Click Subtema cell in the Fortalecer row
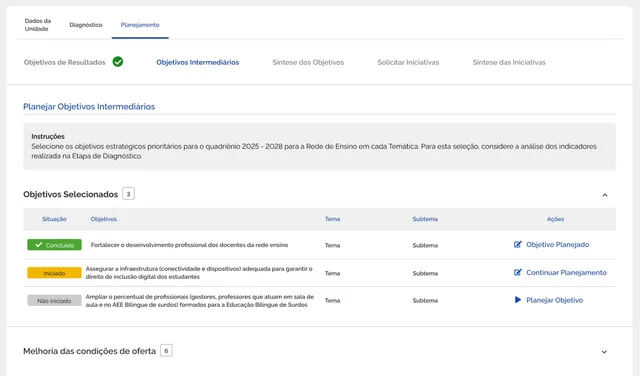Screen dimensions: 640x376 tap(425, 245)
